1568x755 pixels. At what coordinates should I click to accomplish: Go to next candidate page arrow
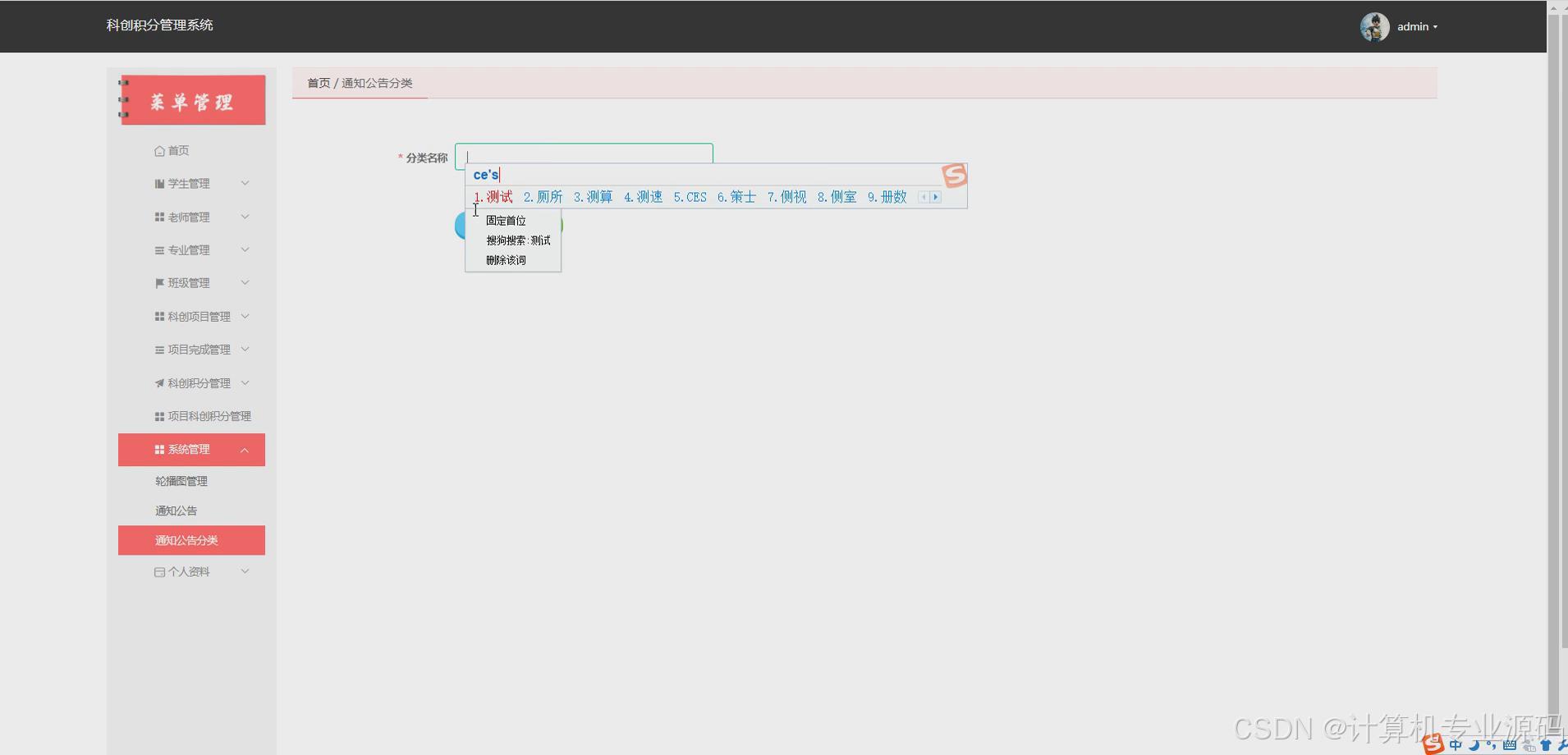935,197
